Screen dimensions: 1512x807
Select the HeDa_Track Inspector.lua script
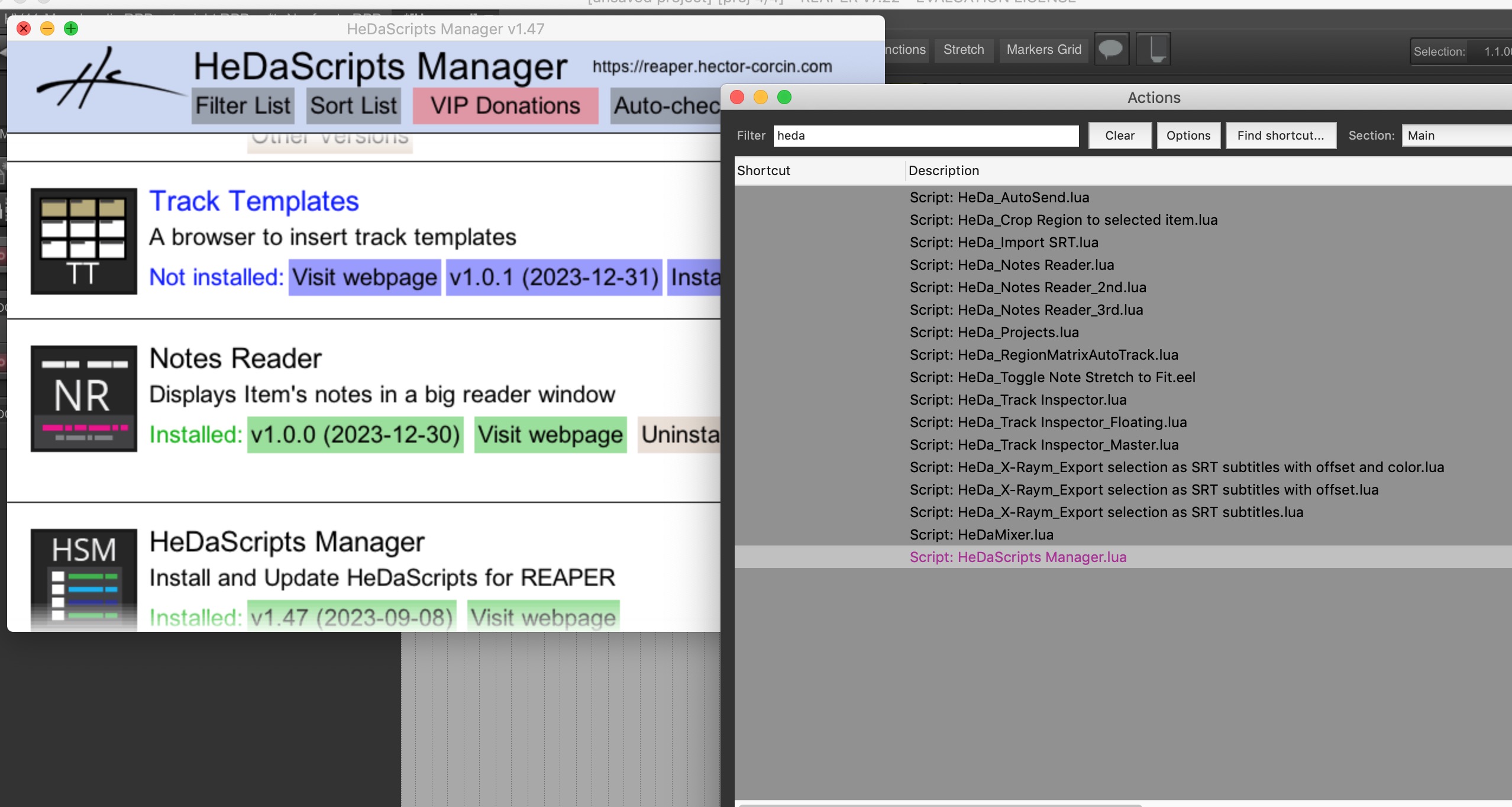point(1017,400)
